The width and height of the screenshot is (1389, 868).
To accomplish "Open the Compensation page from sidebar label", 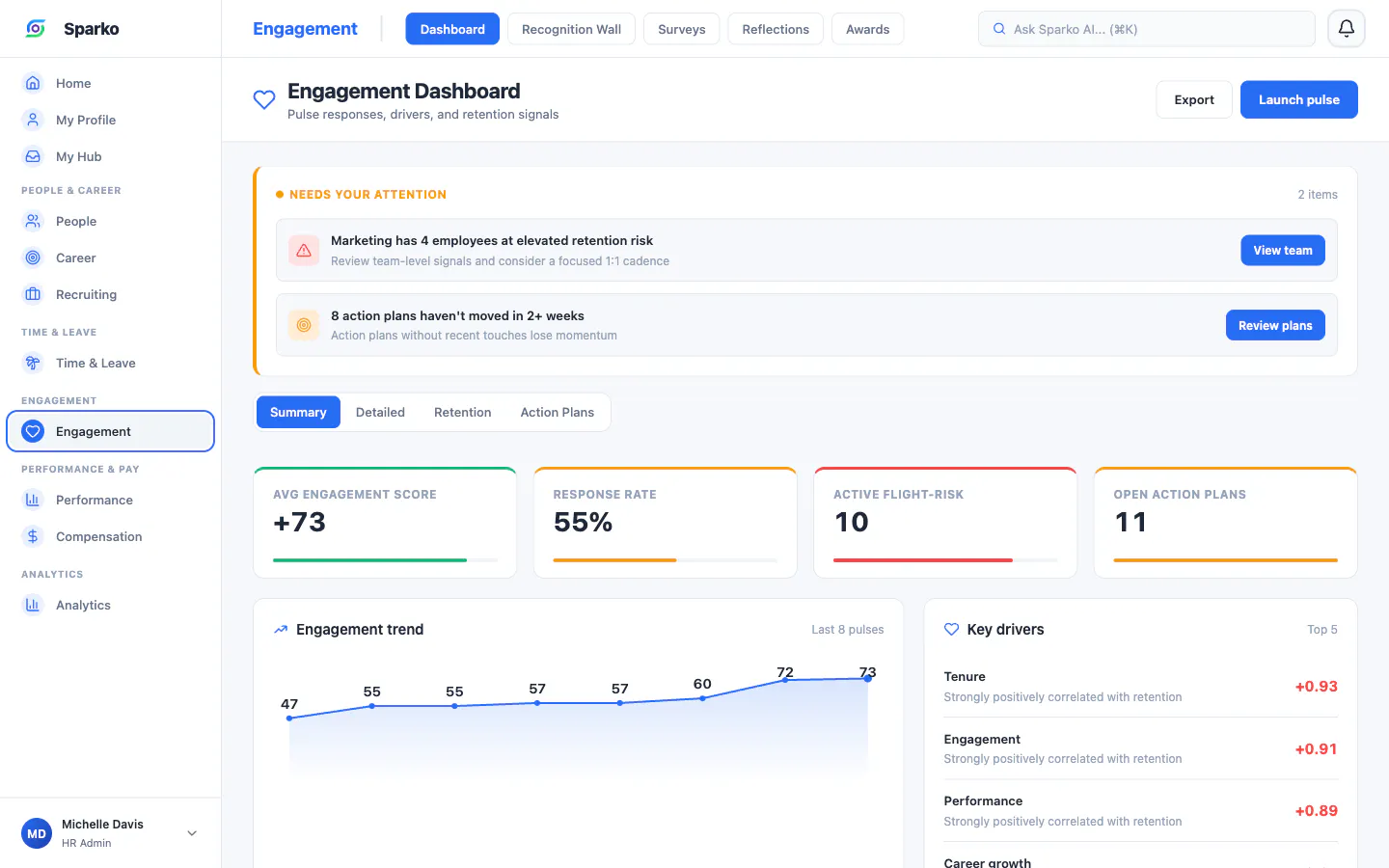I will pos(99,536).
